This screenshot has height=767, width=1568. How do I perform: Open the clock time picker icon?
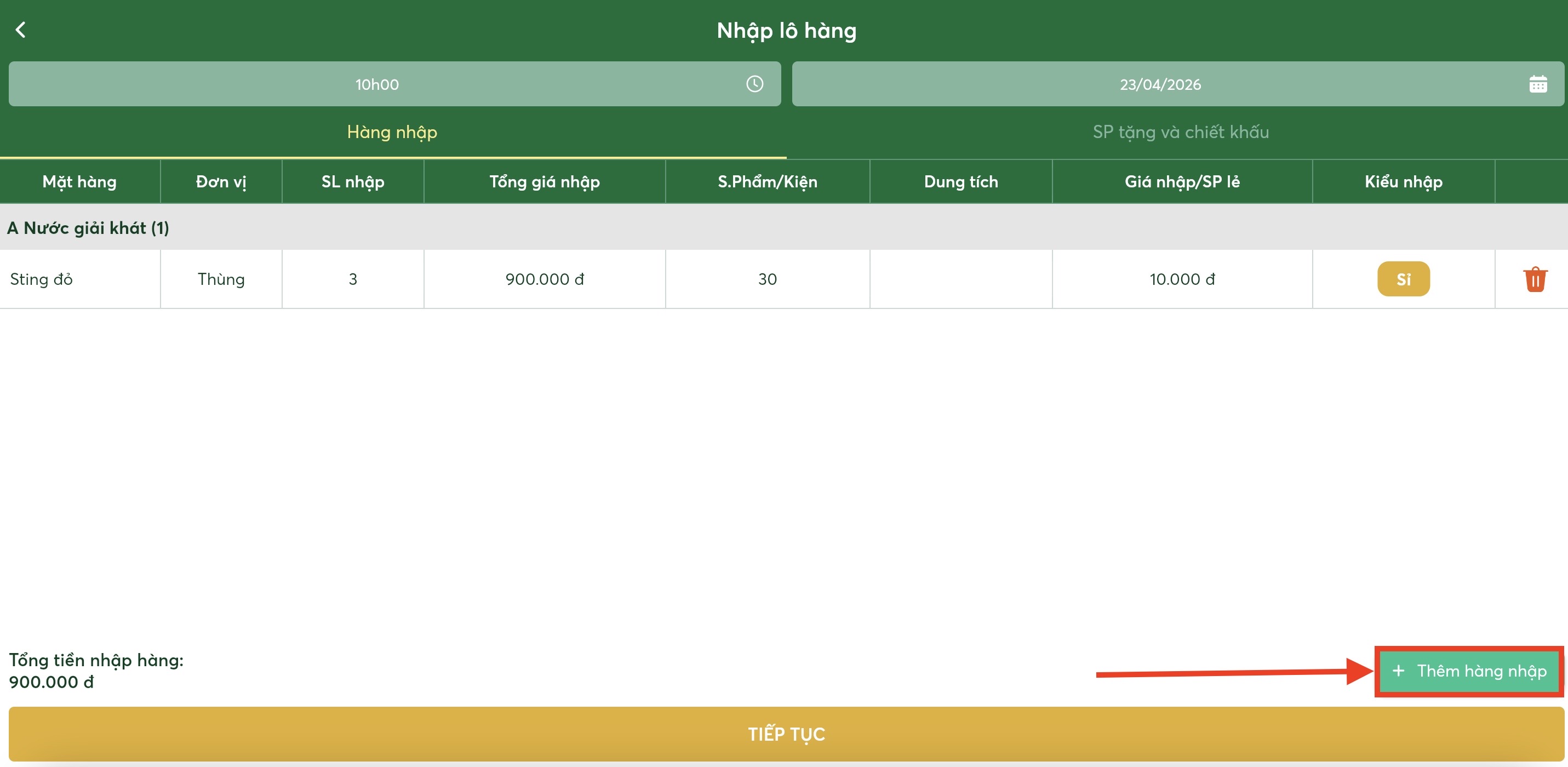(755, 83)
